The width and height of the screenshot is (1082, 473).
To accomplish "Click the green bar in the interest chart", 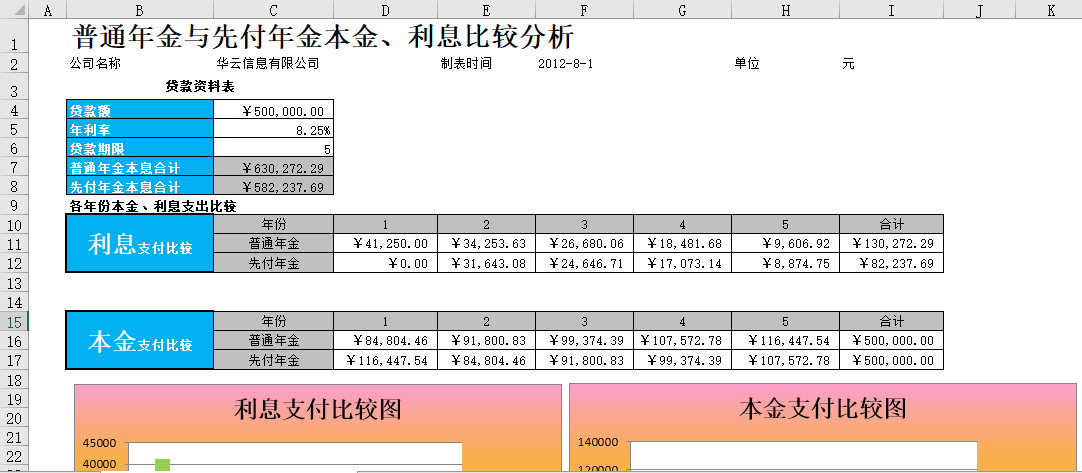I will point(162,465).
